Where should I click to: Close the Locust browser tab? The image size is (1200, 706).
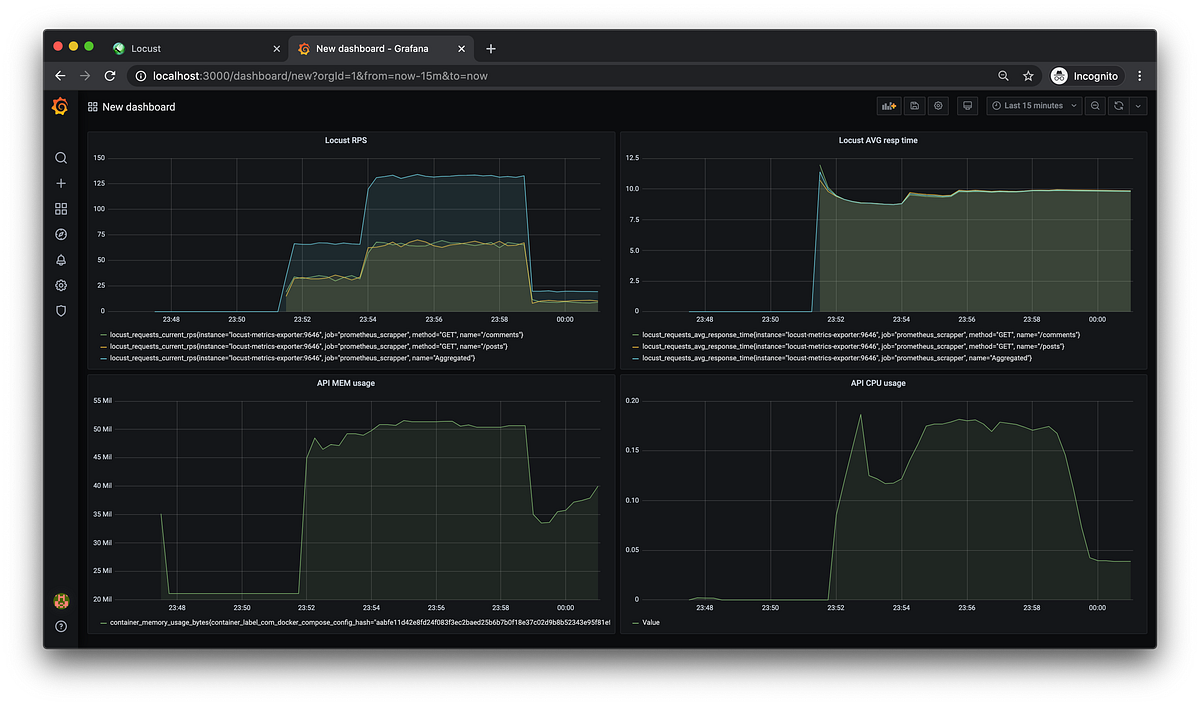point(277,48)
